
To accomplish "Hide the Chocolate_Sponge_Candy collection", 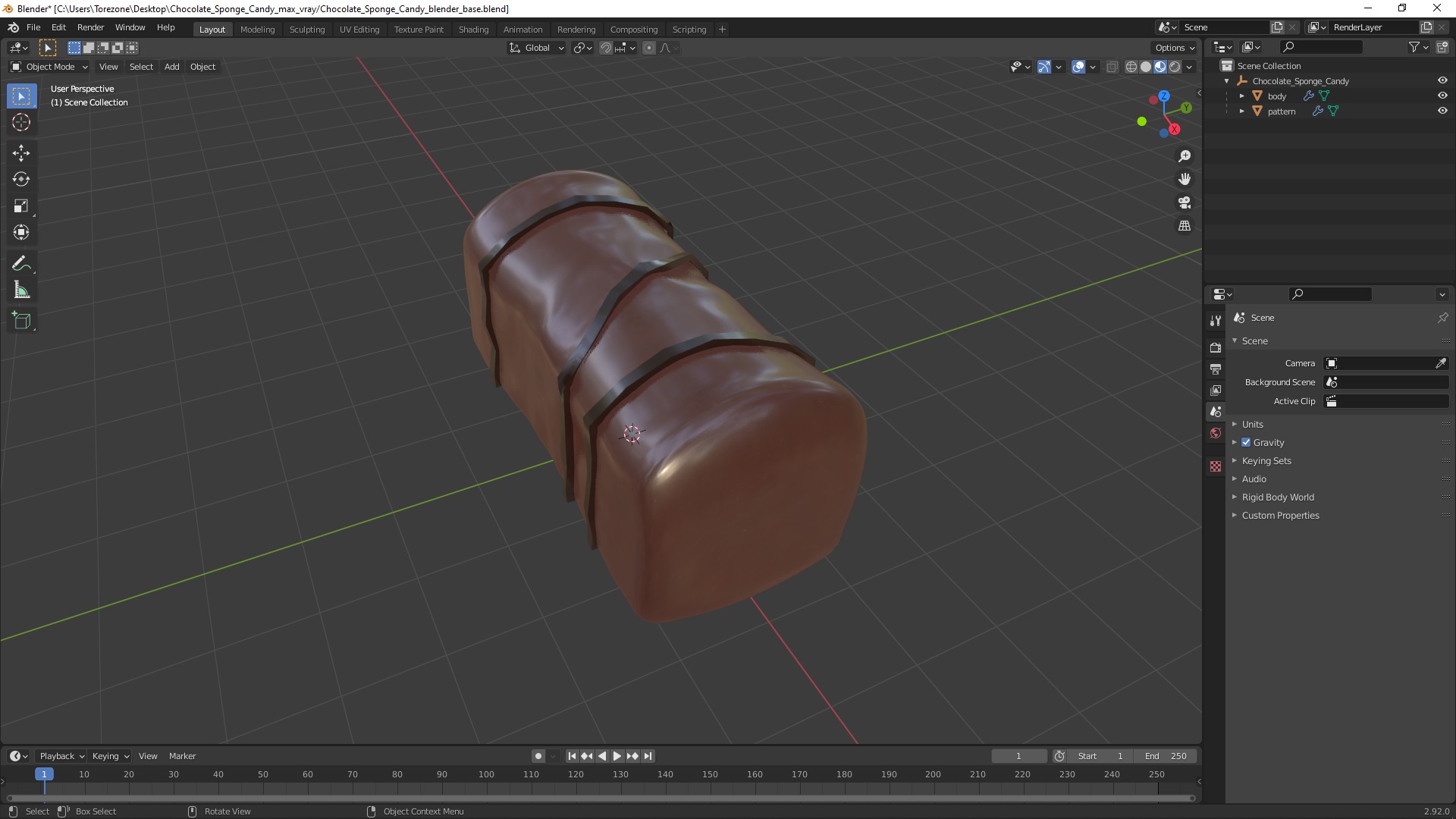I will pos(1442,80).
